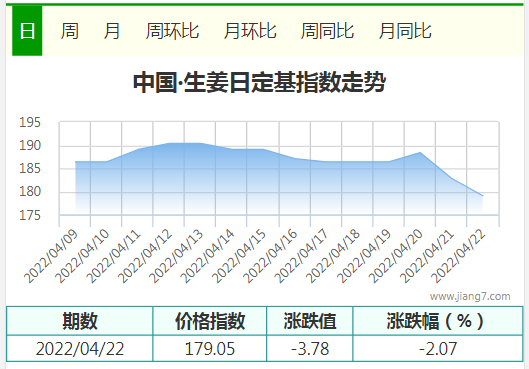The image size is (529, 369).
Task: Click the price index value 179.05
Action: pyautogui.click(x=210, y=349)
